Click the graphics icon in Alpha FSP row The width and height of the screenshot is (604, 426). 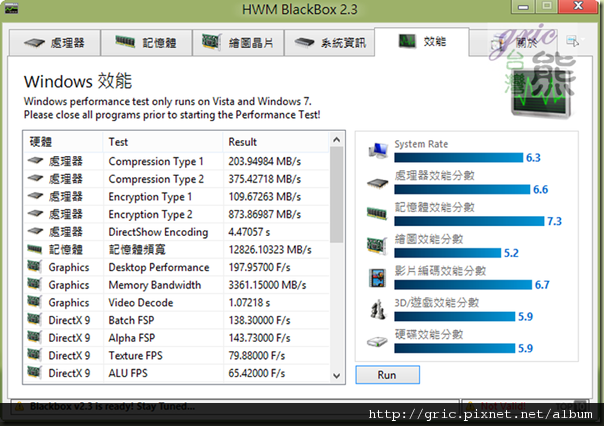(34, 337)
